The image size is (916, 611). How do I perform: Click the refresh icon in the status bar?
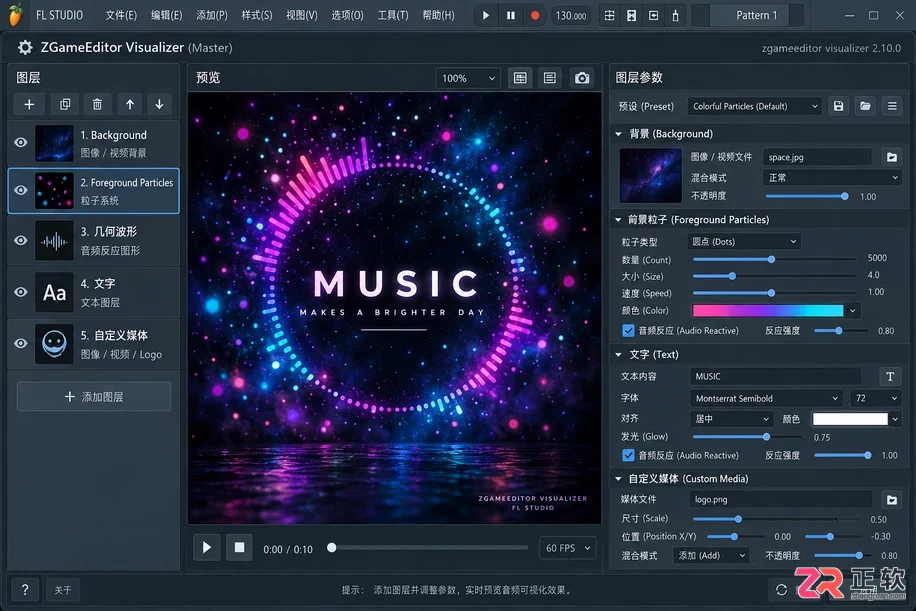781,590
